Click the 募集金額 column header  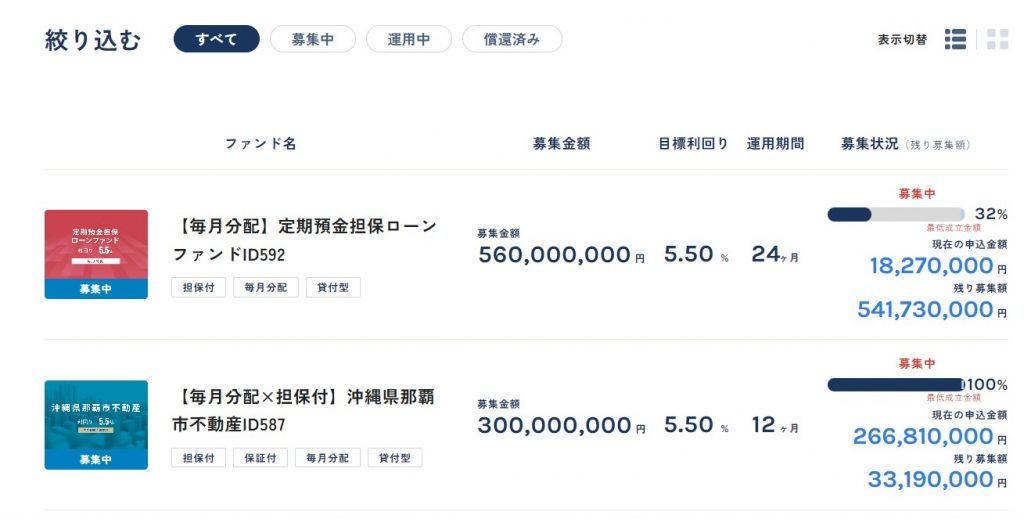click(562, 144)
